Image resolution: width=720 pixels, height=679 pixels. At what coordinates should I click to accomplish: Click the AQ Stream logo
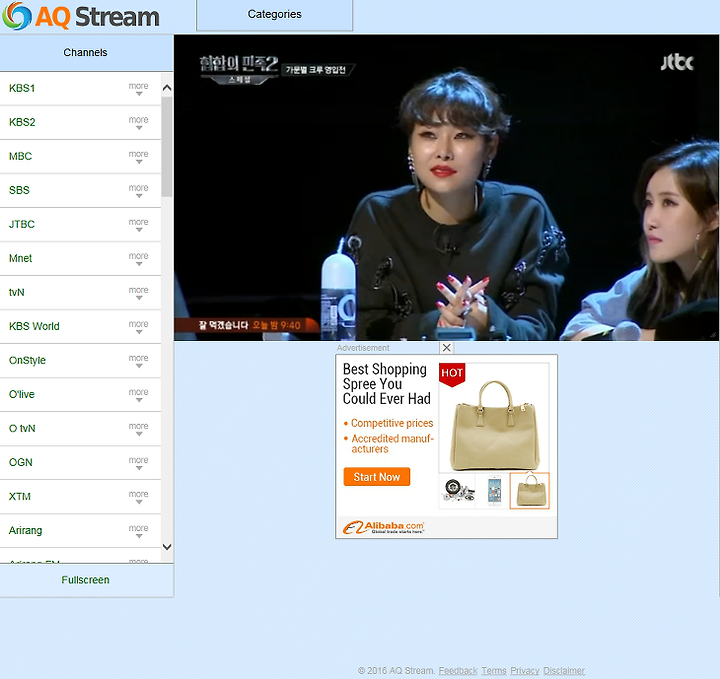[81, 16]
